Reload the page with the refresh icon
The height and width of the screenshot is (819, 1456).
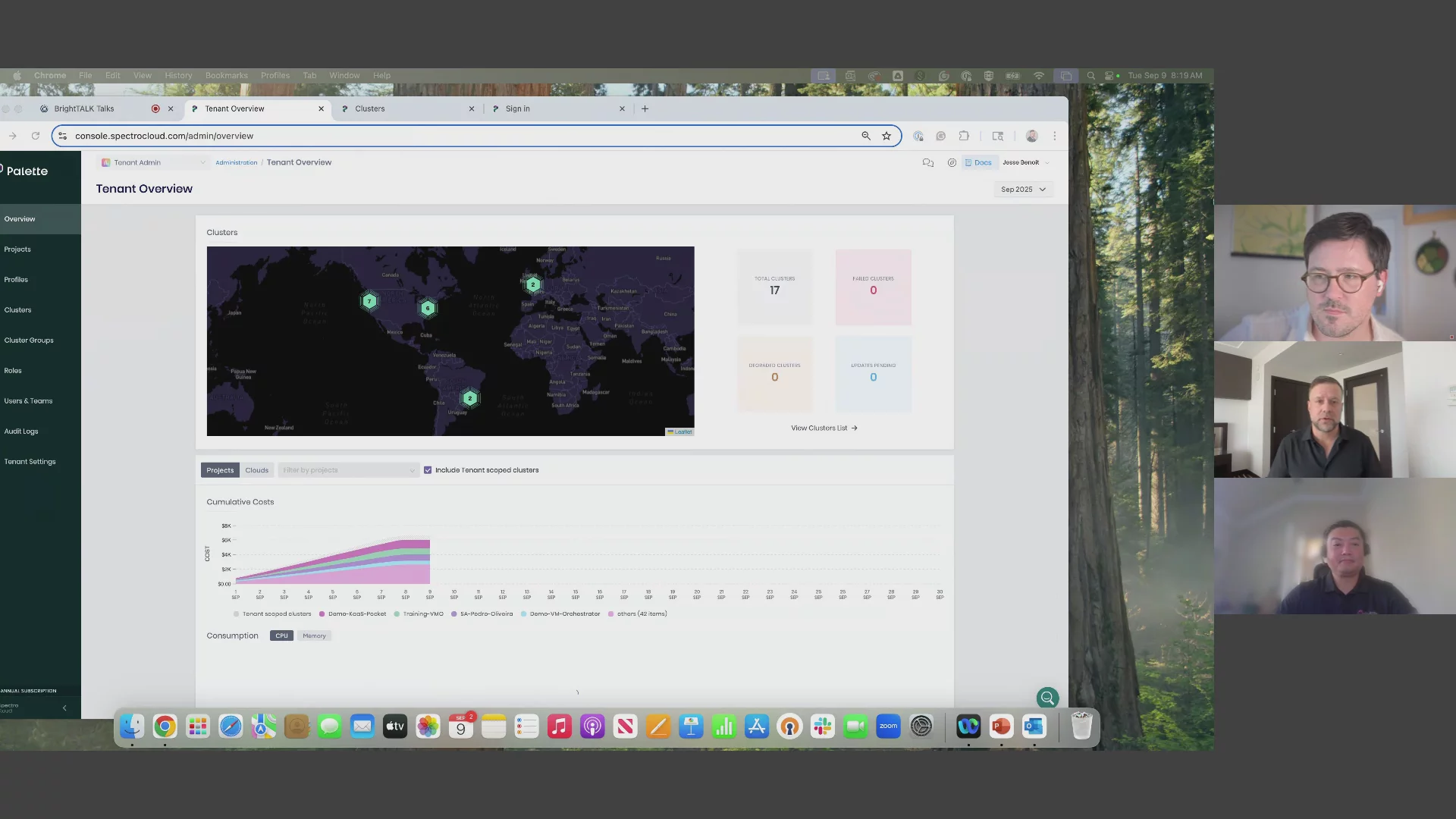[35, 136]
